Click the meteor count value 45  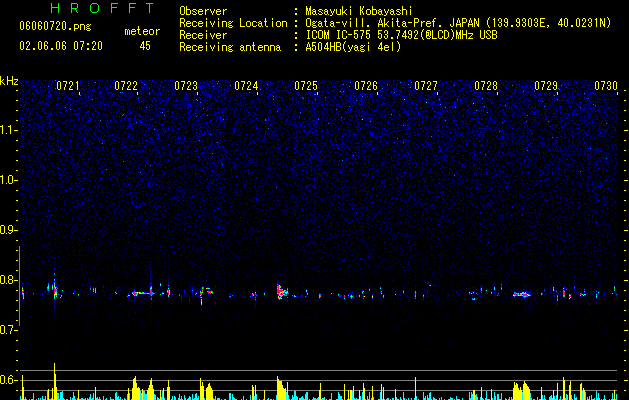click(145, 46)
